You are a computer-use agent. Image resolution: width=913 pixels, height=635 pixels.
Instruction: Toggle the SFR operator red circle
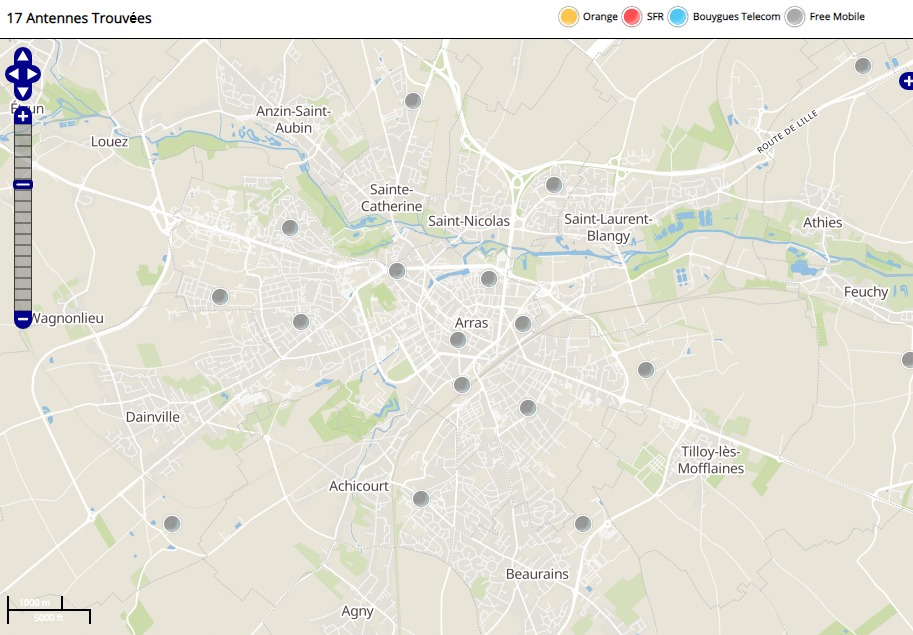632,17
